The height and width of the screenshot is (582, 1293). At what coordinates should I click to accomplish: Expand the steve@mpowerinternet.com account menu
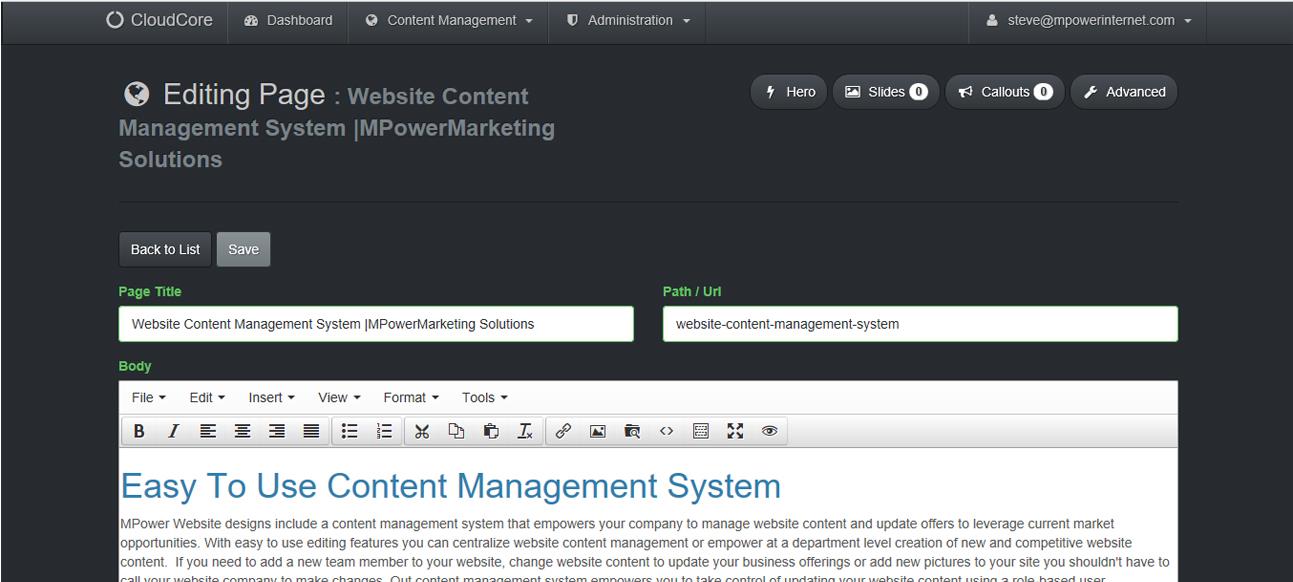coord(1088,21)
